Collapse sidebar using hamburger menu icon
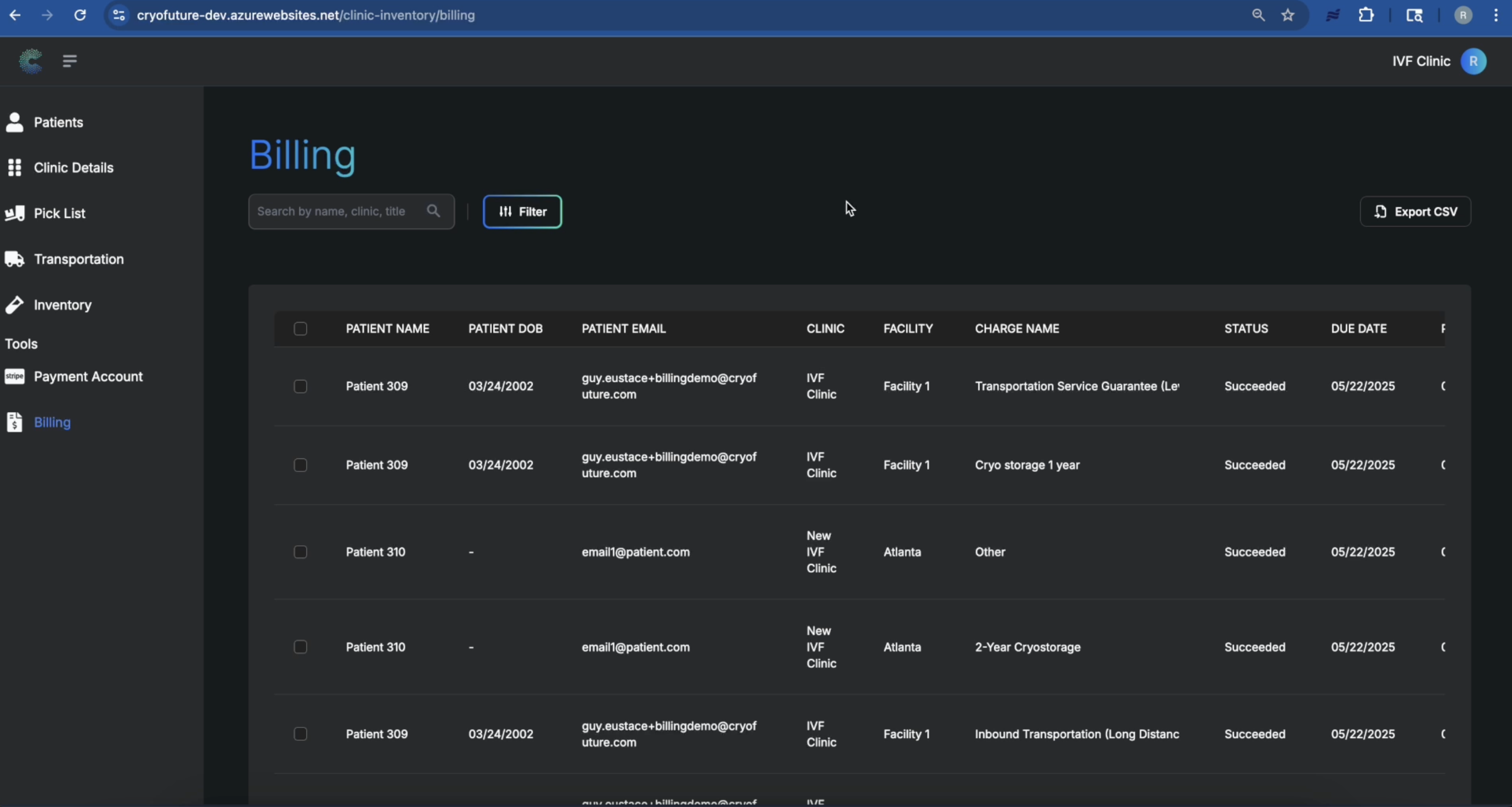This screenshot has width=1512, height=807. 69,61
